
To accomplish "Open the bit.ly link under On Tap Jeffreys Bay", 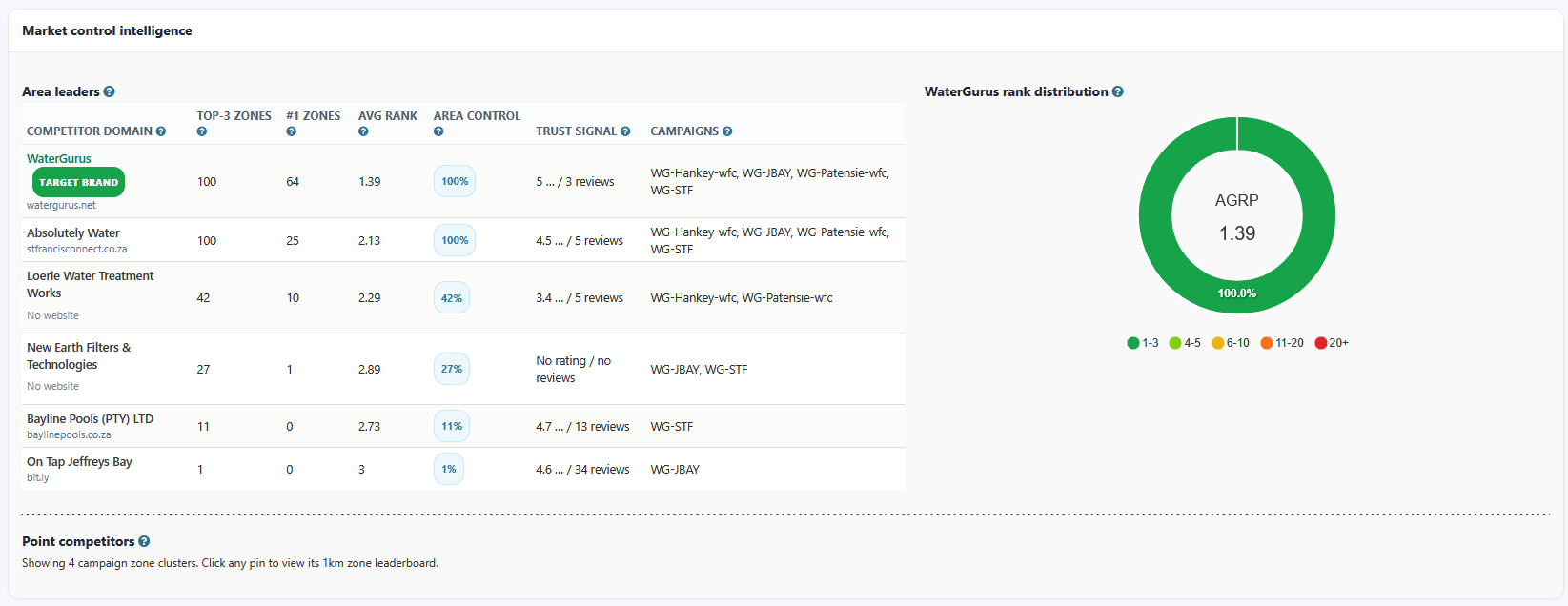I will click(37, 477).
